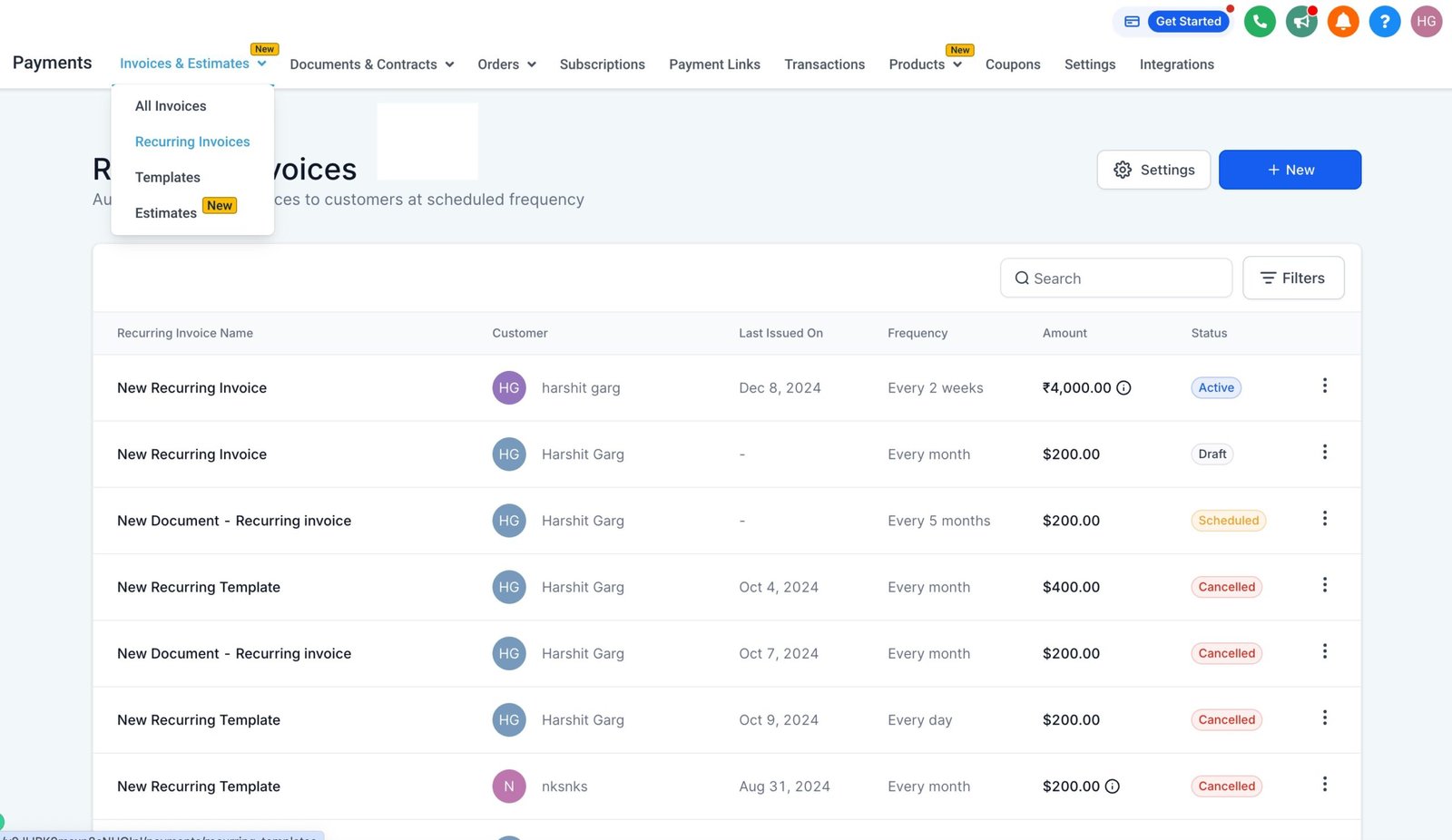The height and width of the screenshot is (840, 1452).
Task: Click the blue help question mark icon
Action: click(1385, 21)
